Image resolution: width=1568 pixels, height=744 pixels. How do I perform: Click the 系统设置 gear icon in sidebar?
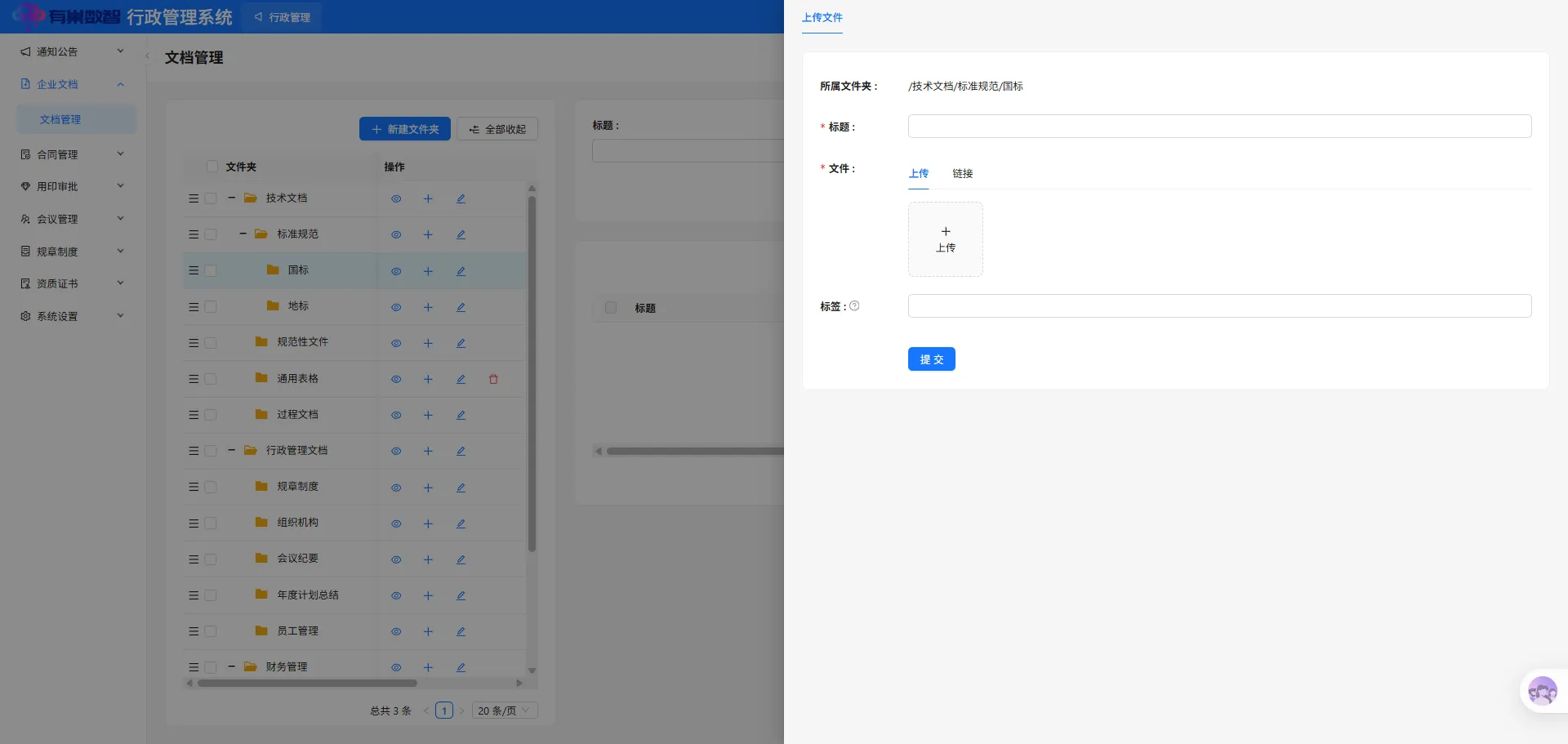click(x=25, y=316)
